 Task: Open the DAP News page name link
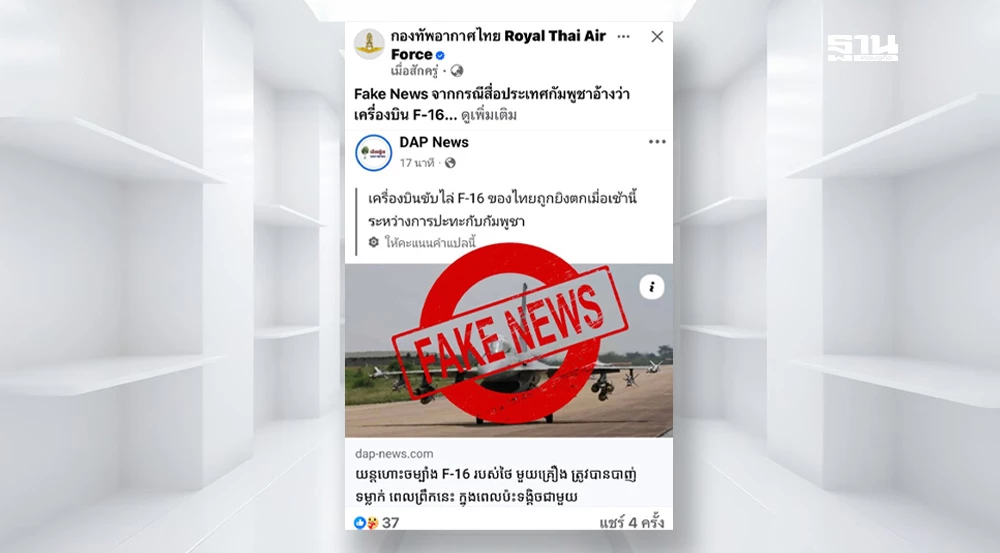pyautogui.click(x=434, y=142)
